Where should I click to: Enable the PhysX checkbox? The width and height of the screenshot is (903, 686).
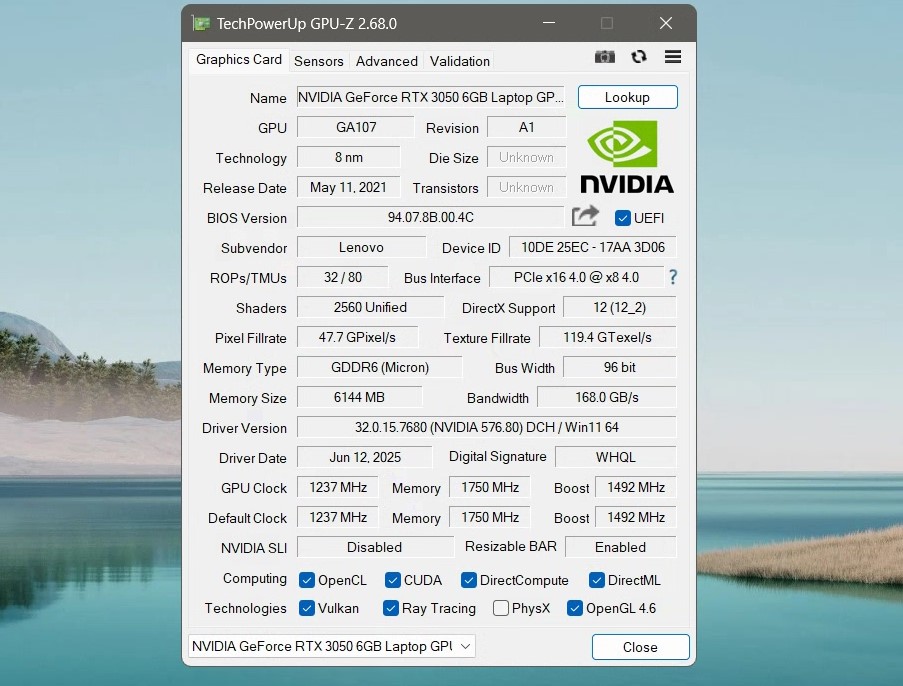coord(499,608)
